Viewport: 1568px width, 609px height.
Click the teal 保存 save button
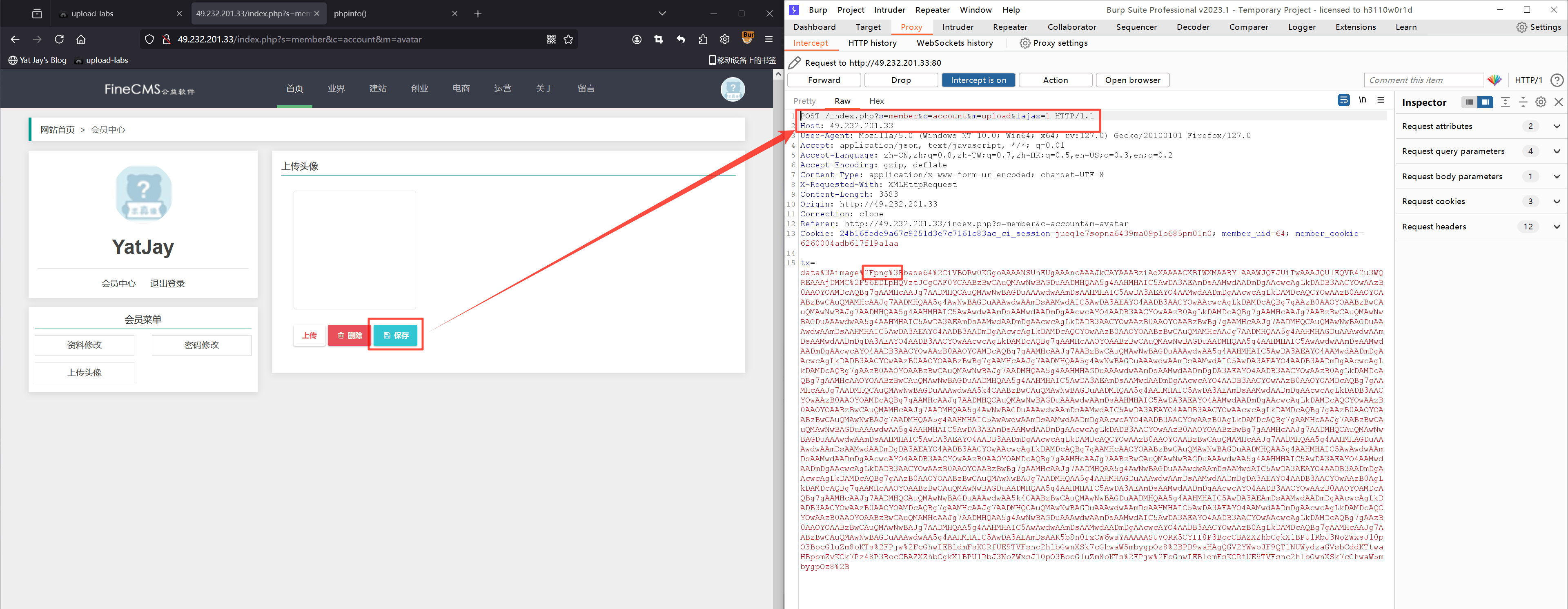[x=396, y=335]
